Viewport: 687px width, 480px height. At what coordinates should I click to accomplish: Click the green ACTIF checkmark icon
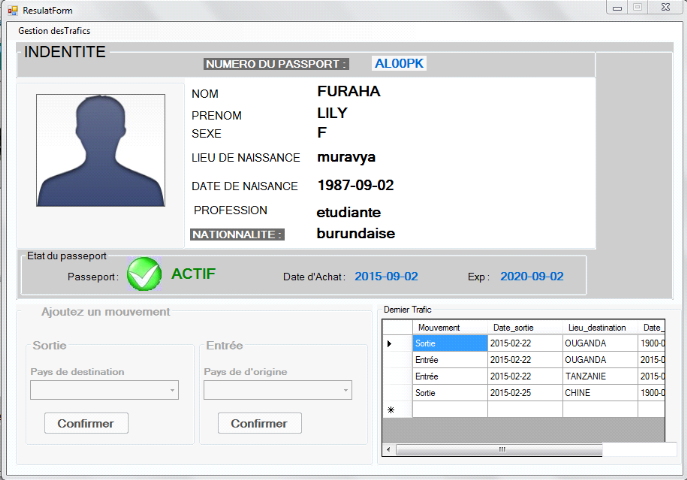pos(144,274)
